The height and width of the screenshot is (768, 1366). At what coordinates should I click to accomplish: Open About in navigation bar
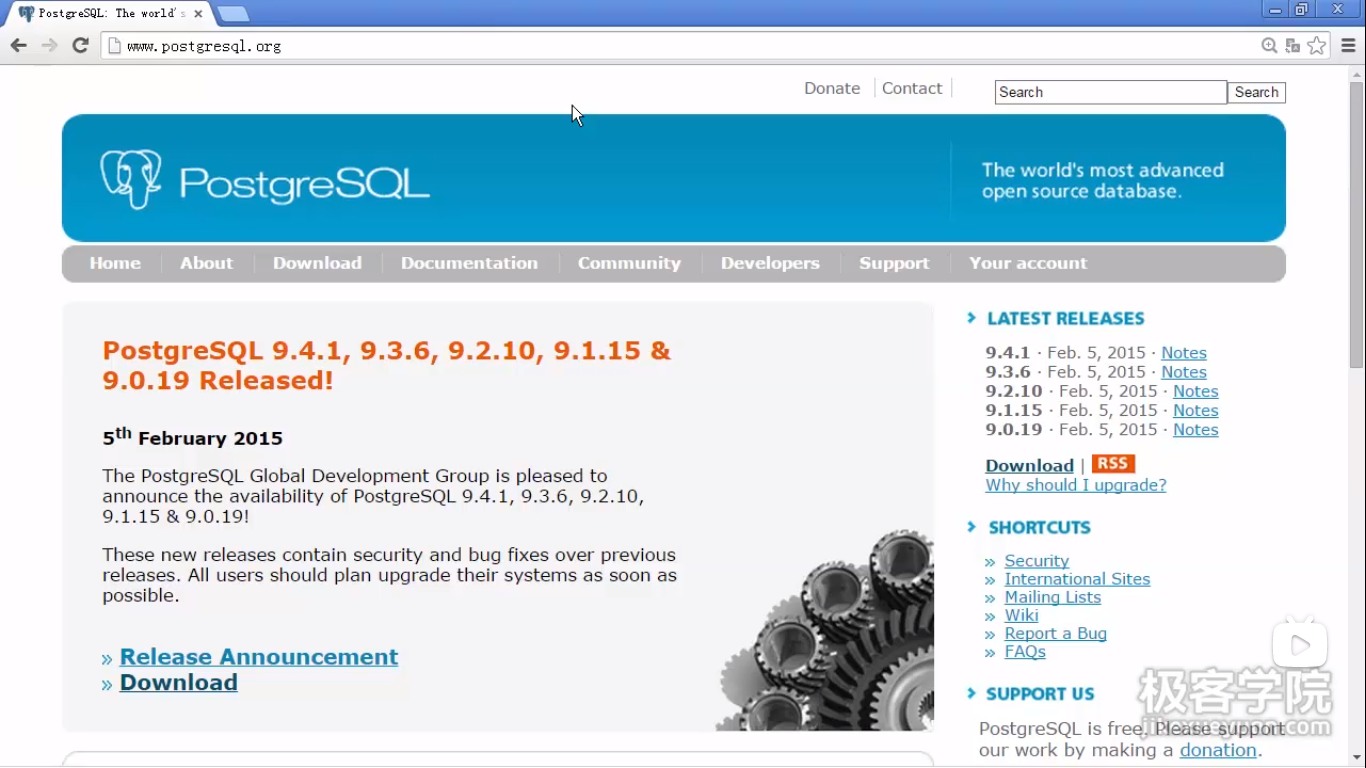(206, 263)
